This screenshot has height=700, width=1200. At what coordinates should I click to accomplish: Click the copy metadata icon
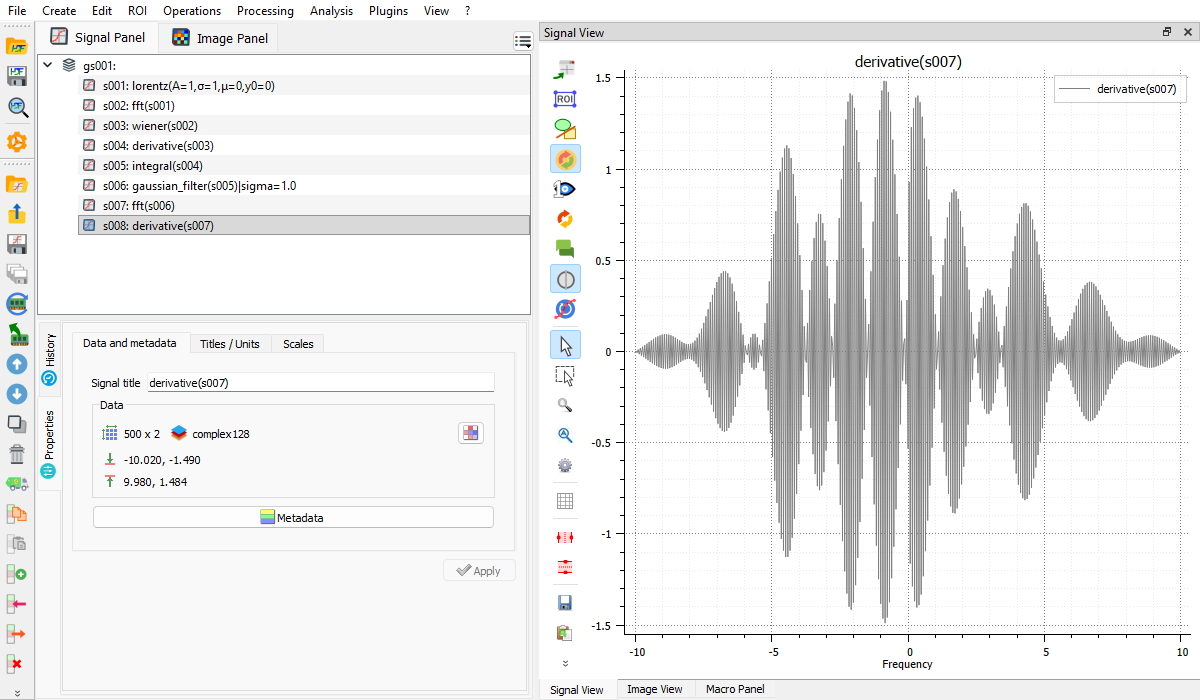(17, 514)
